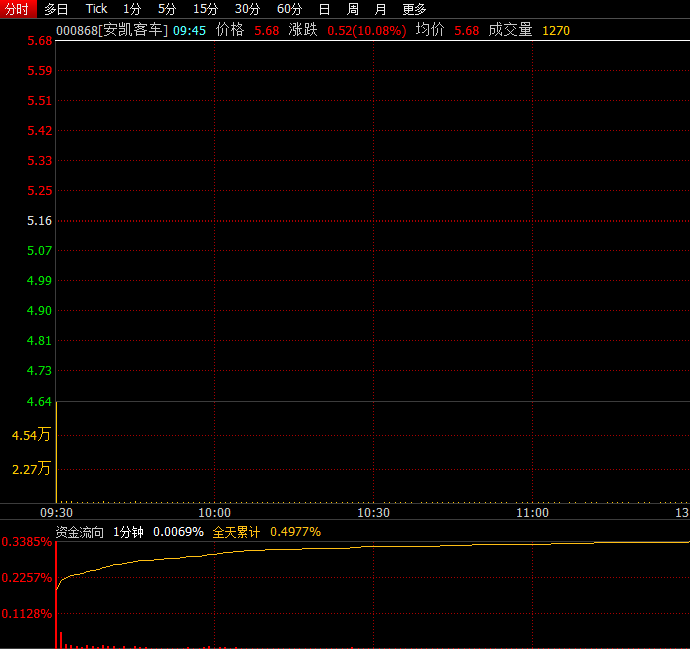The image size is (690, 649).
Task: Click the 2.27万 volume axis label
Action: (31, 469)
